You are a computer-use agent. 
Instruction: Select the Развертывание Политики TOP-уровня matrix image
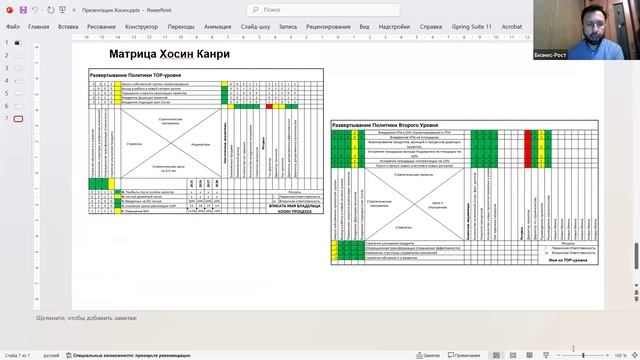206,141
